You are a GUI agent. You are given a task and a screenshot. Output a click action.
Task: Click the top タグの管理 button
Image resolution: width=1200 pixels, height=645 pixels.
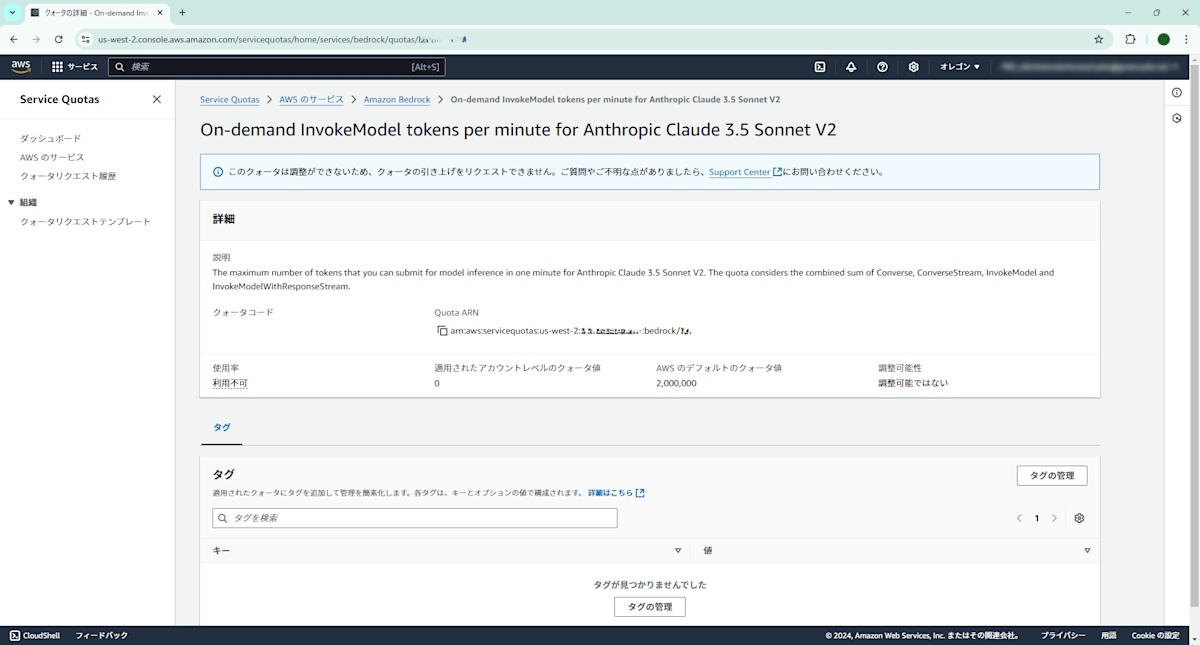pos(1052,476)
